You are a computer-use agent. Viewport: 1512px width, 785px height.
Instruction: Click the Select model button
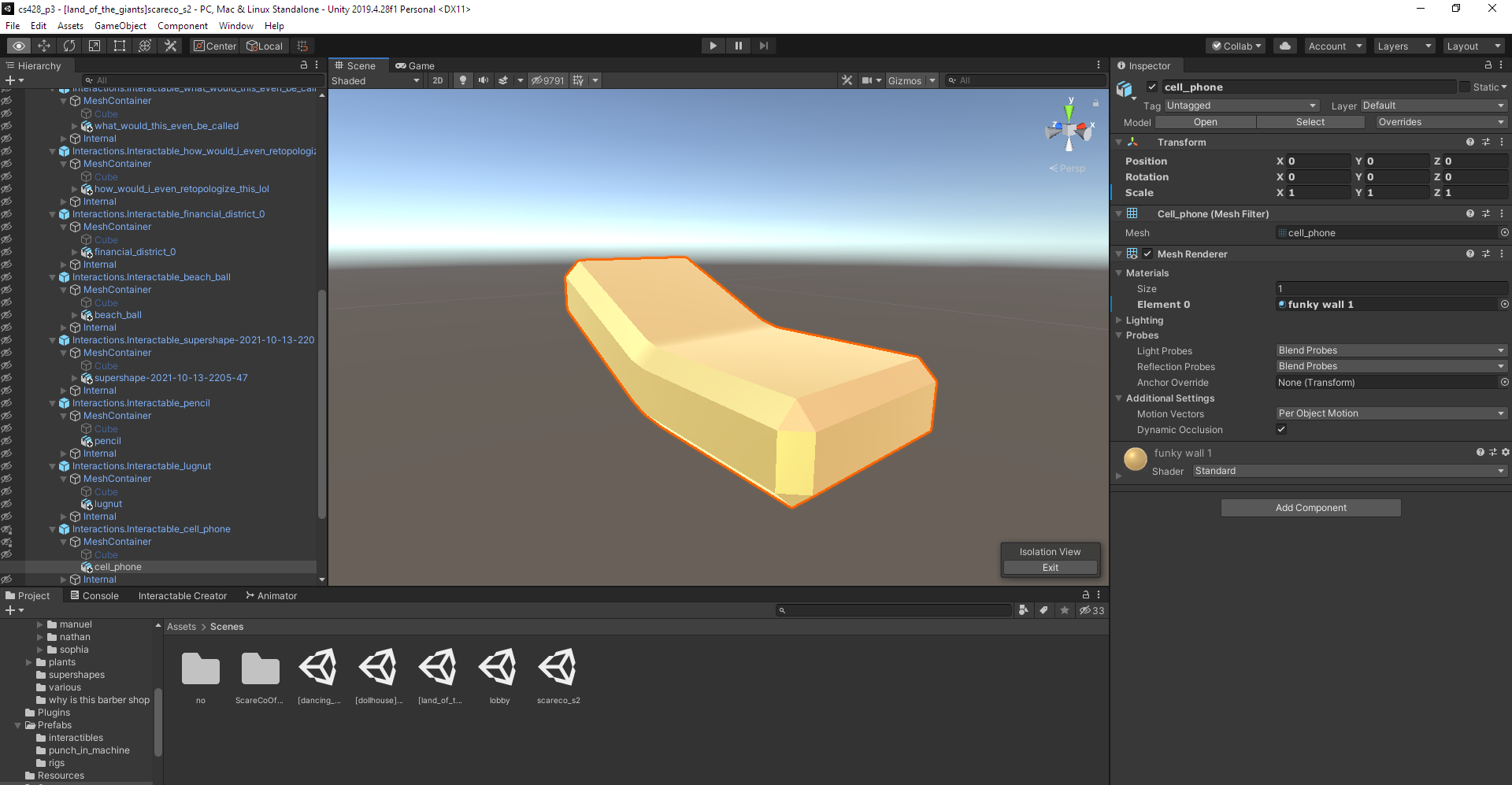pyautogui.click(x=1310, y=122)
